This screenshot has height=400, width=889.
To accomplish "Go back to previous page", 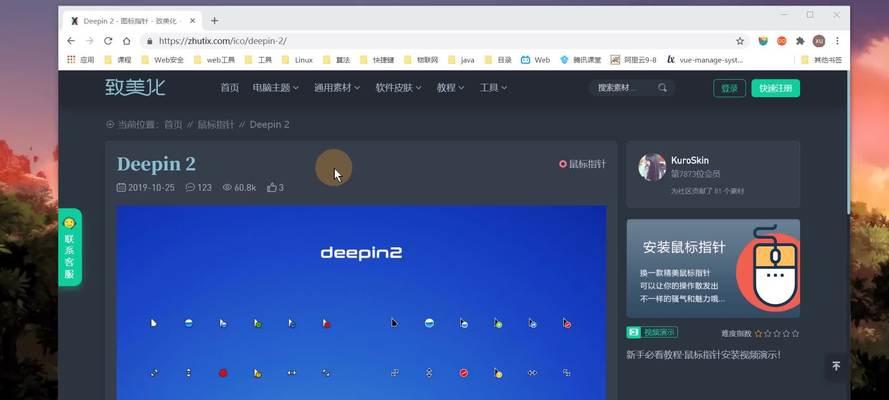I will 71,41.
